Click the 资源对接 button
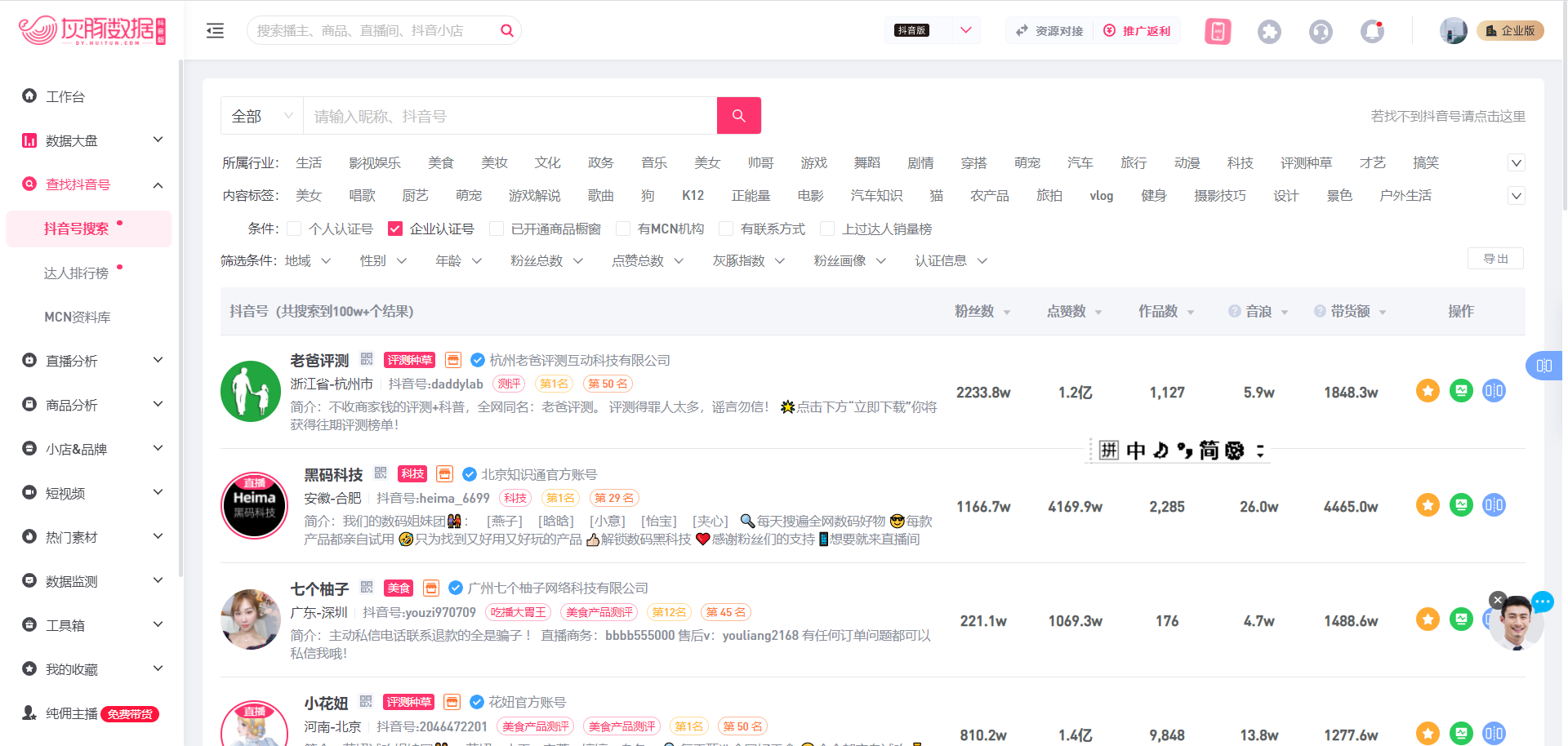This screenshot has height=746, width=1568. (1049, 31)
